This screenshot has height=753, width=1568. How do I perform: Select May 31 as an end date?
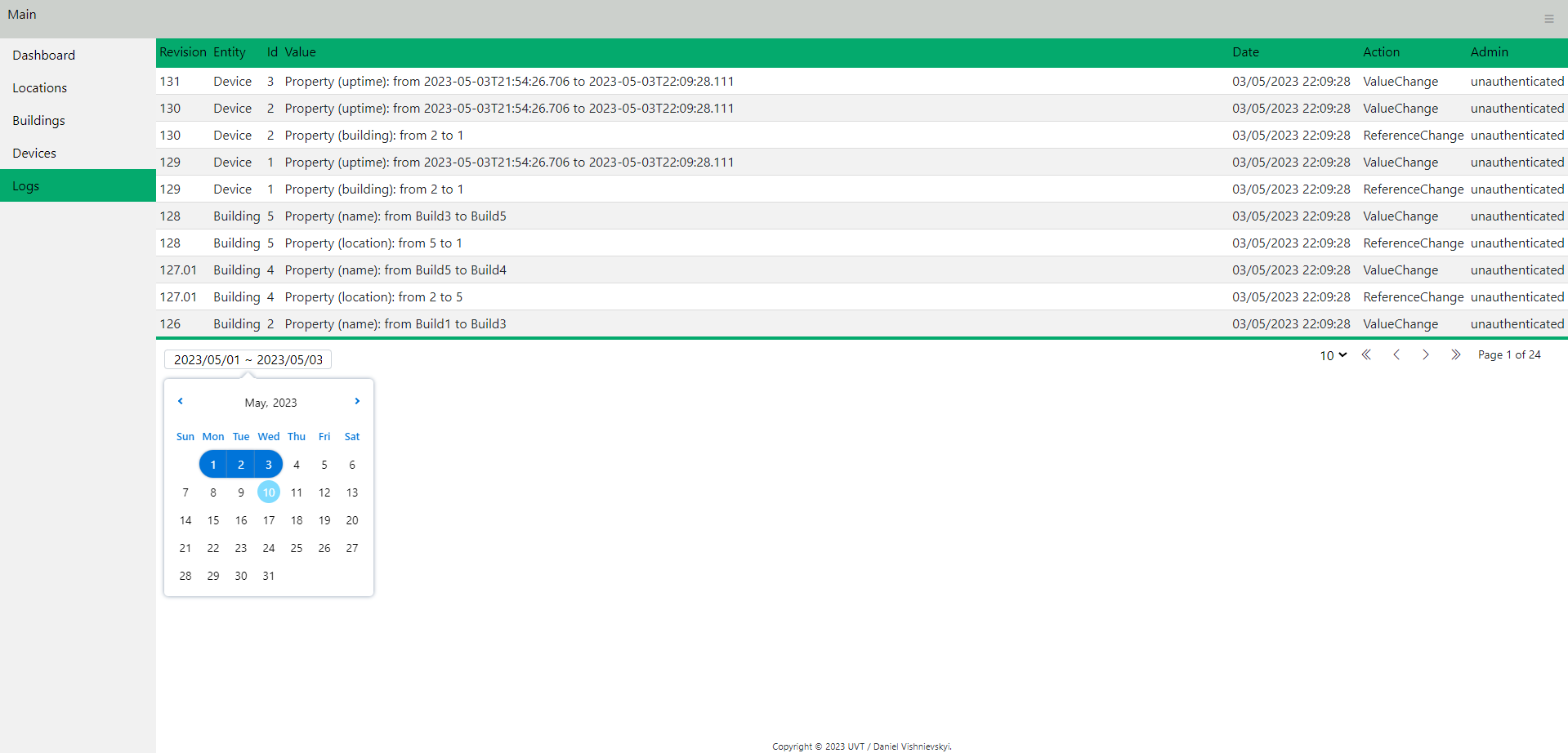pos(268,575)
